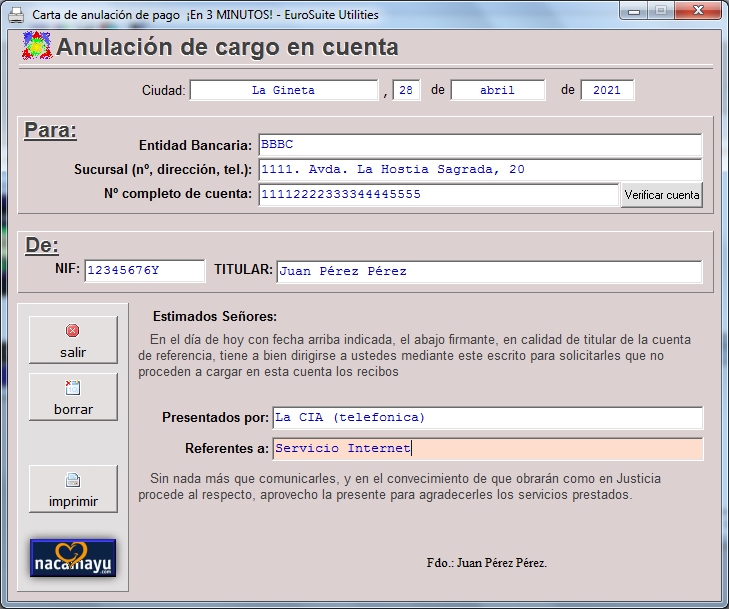
Task: Click the printer icon in title bar
Action: tap(17, 16)
